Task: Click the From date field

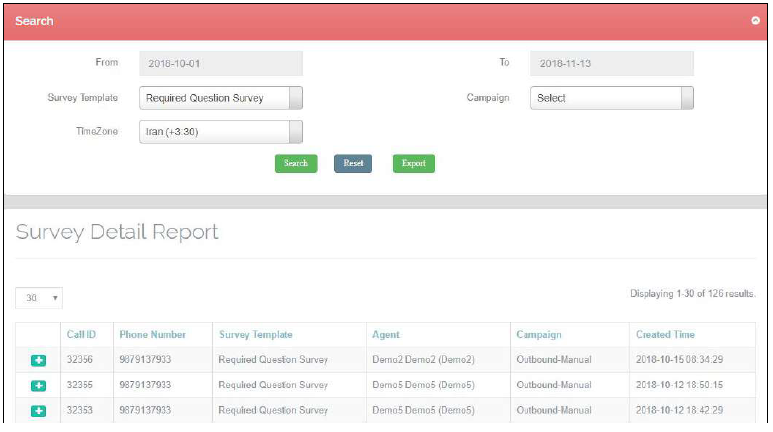Action: [x=220, y=63]
